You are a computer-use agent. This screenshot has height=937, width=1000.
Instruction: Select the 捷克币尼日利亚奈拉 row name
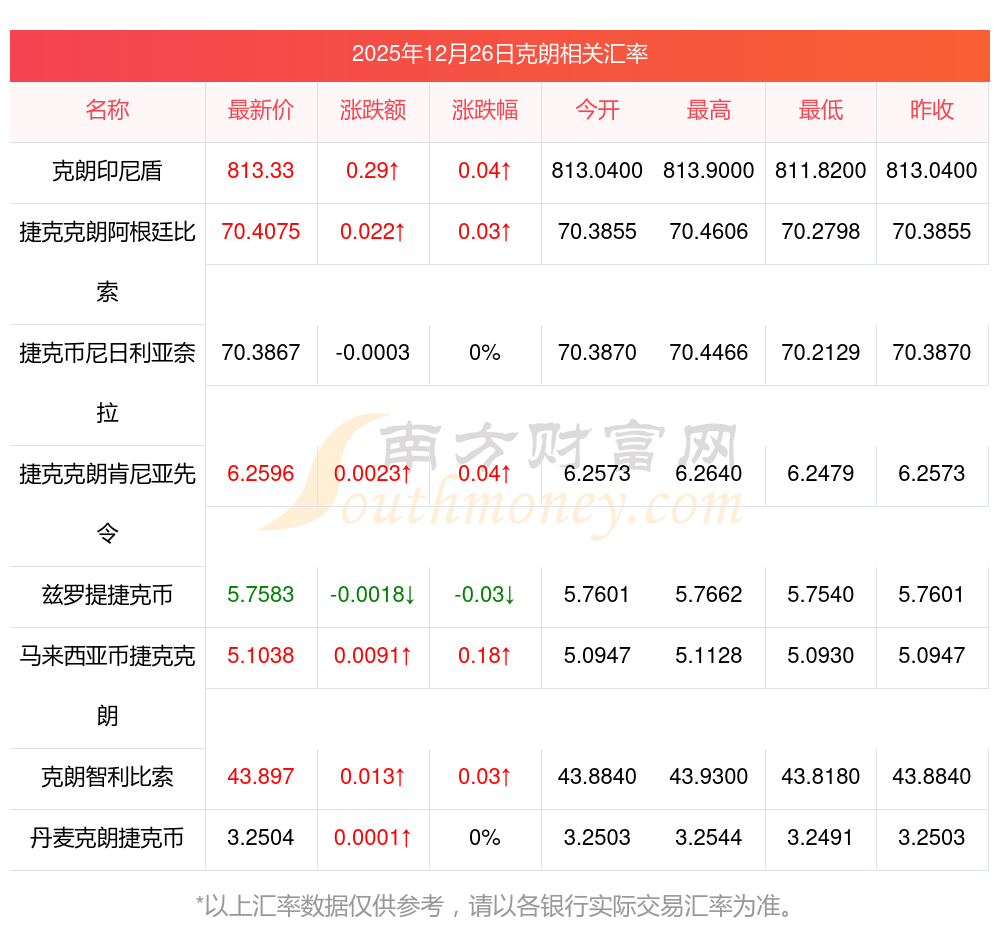coord(107,383)
